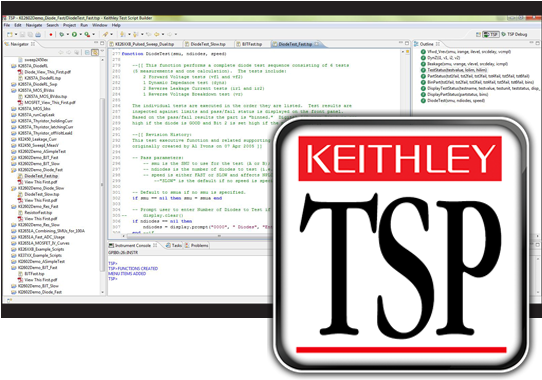Viewport: 542px width, 380px height.
Task: Select the Problems tab
Action: tap(197, 245)
